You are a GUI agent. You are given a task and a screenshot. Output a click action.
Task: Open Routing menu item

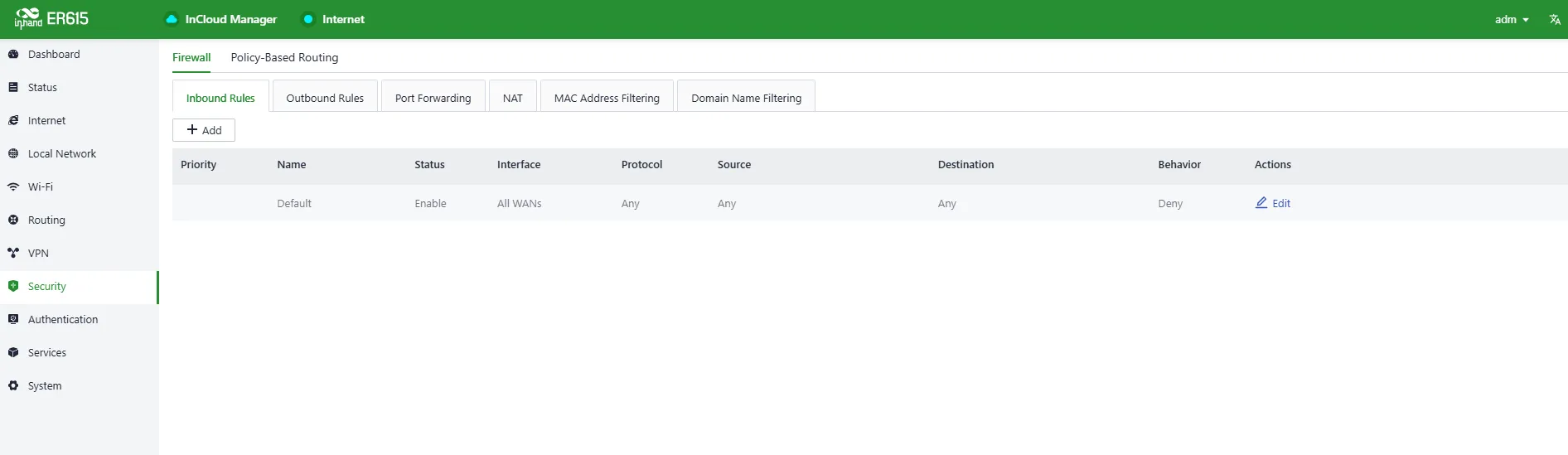(x=79, y=220)
